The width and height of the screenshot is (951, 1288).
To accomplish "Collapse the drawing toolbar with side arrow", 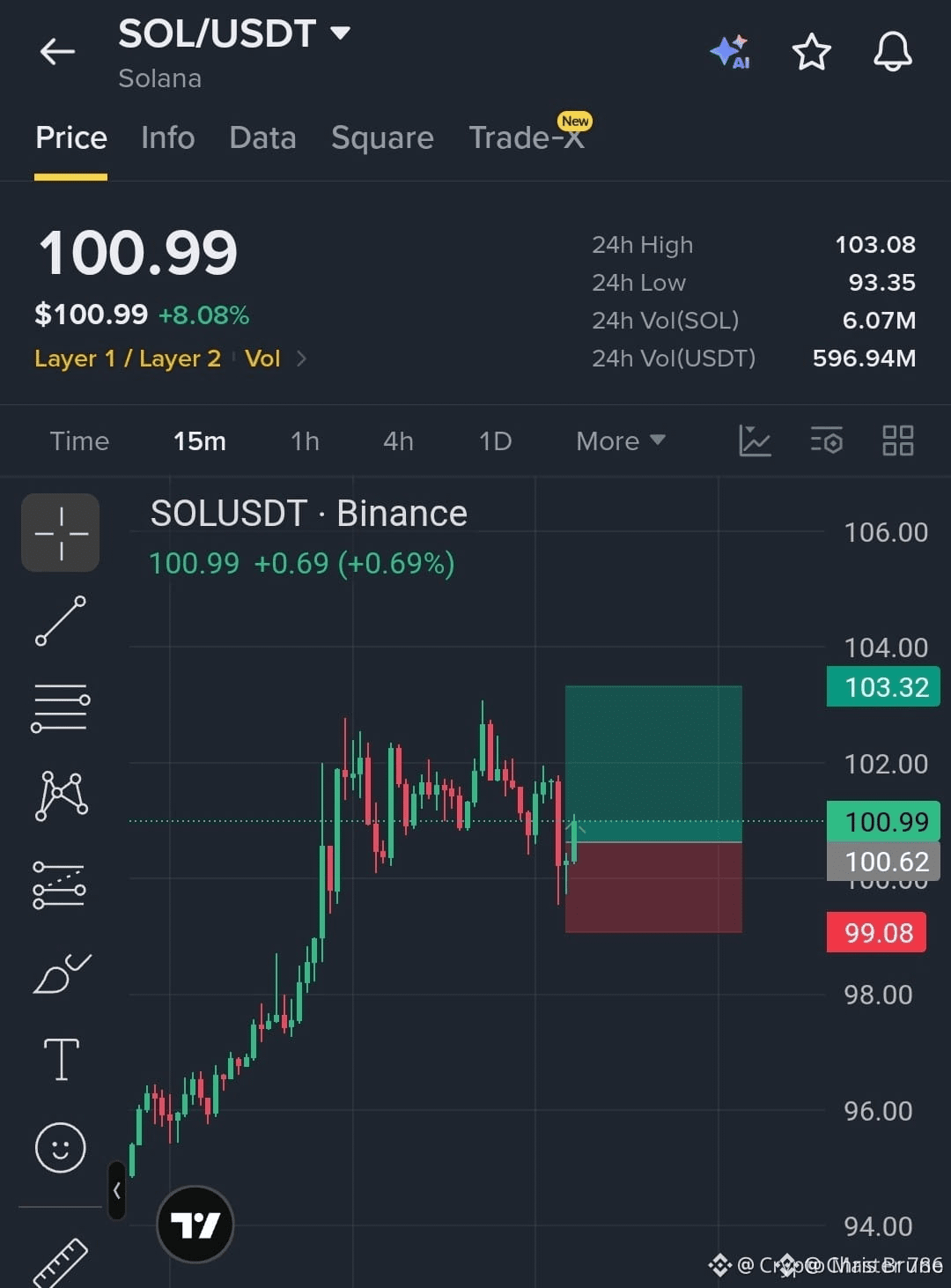I will [116, 1190].
